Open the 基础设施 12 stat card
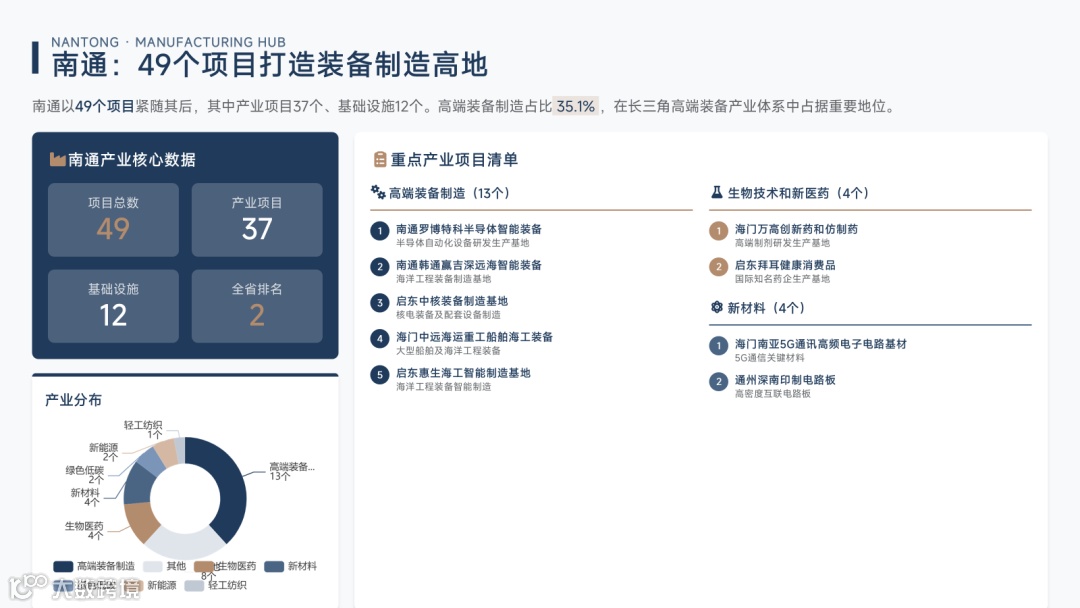The image size is (1080, 608). pyautogui.click(x=113, y=306)
